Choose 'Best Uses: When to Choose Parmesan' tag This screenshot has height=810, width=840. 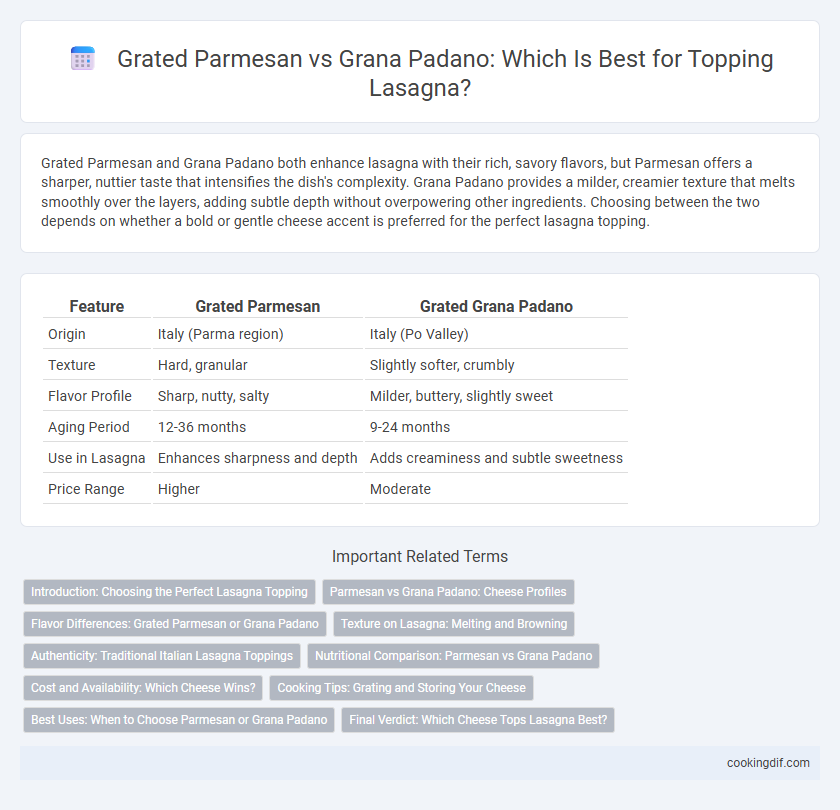179,720
